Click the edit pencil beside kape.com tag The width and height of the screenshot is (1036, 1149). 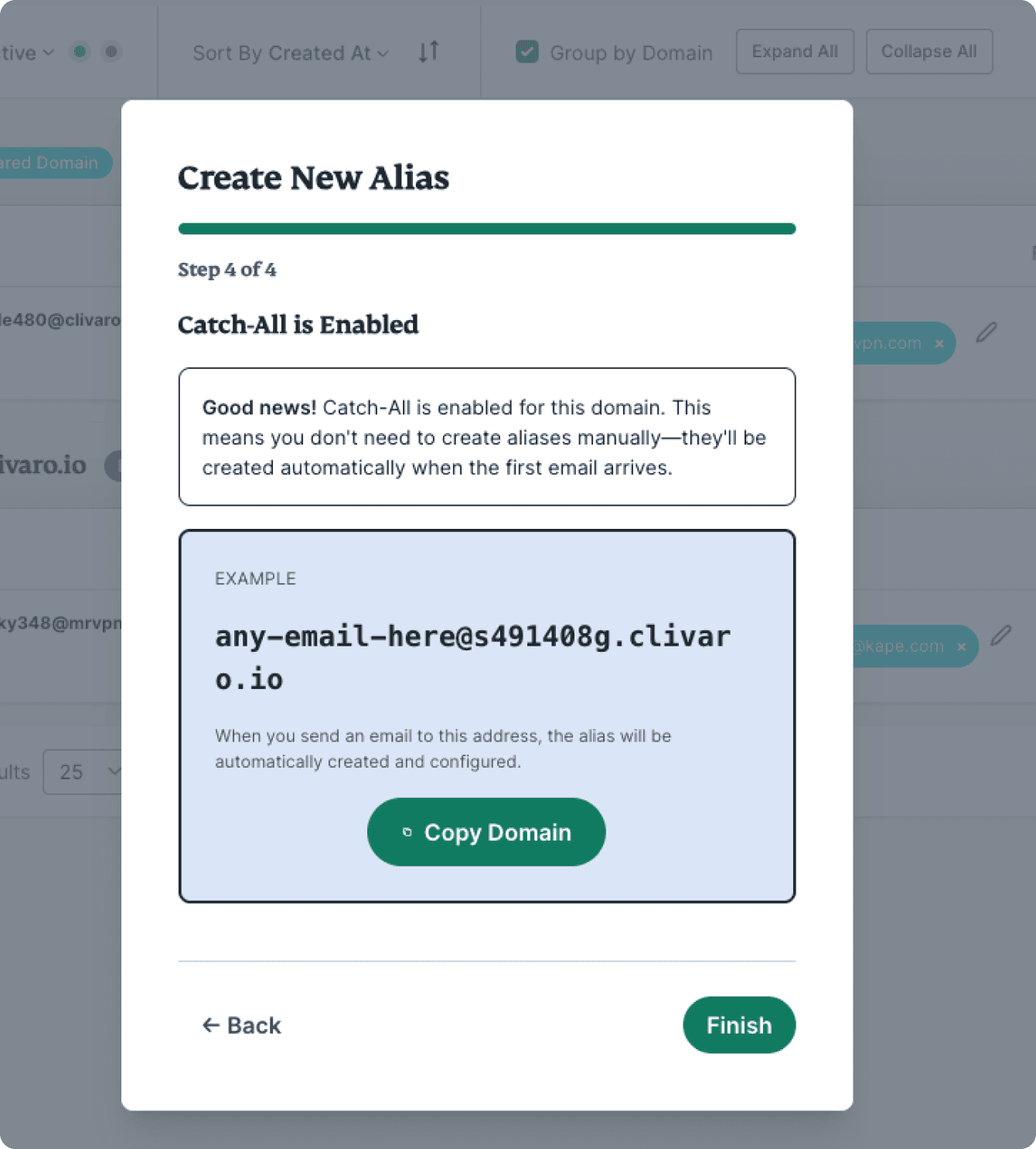1000,636
